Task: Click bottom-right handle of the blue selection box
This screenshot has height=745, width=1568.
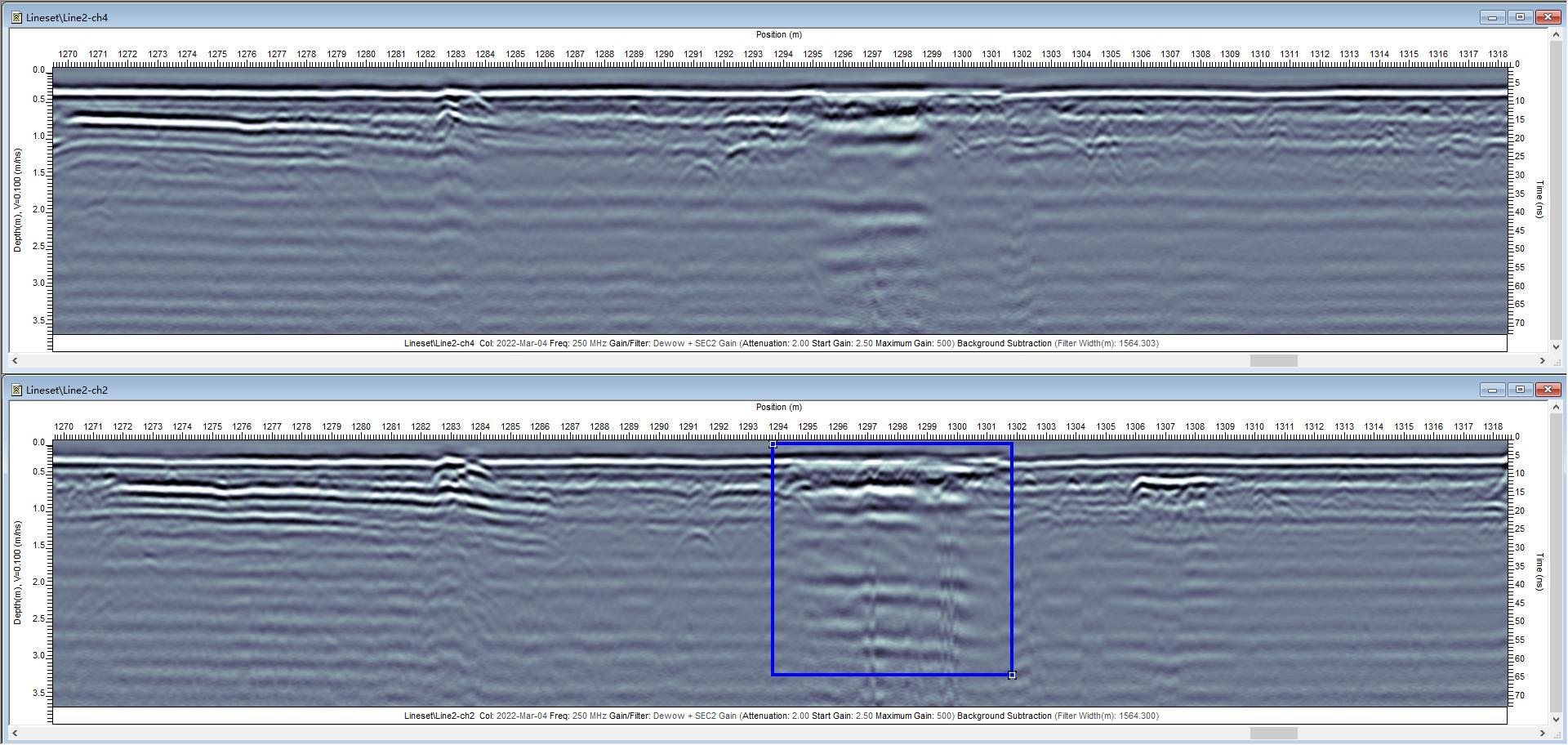Action: coord(1013,675)
